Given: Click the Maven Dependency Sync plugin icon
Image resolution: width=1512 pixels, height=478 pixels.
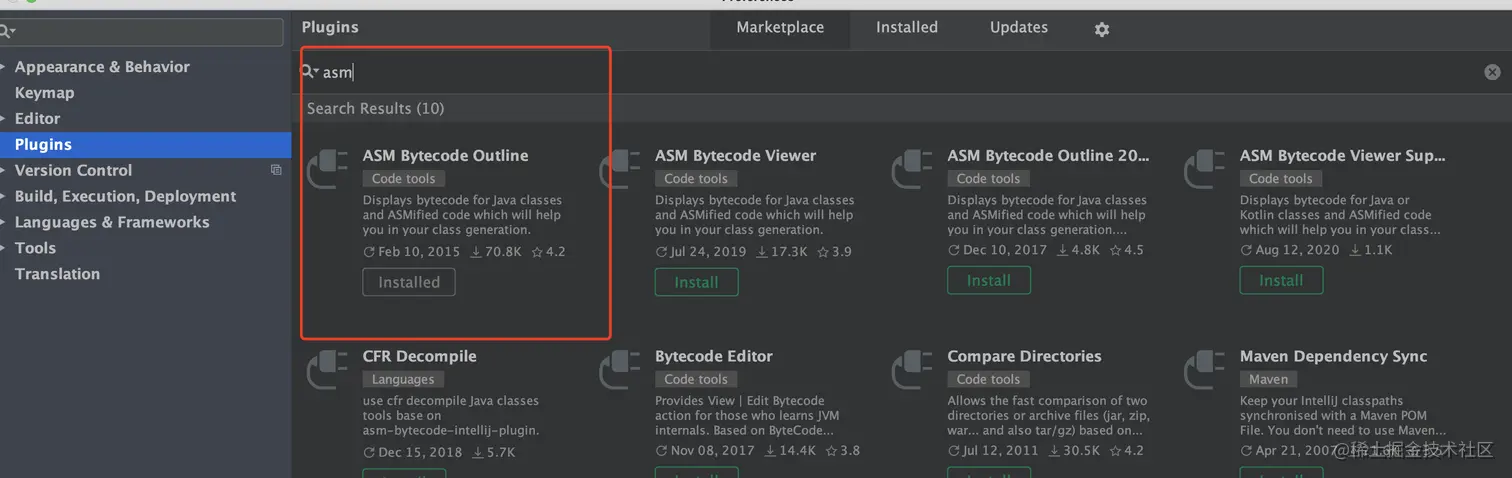Looking at the screenshot, I should pyautogui.click(x=1205, y=369).
